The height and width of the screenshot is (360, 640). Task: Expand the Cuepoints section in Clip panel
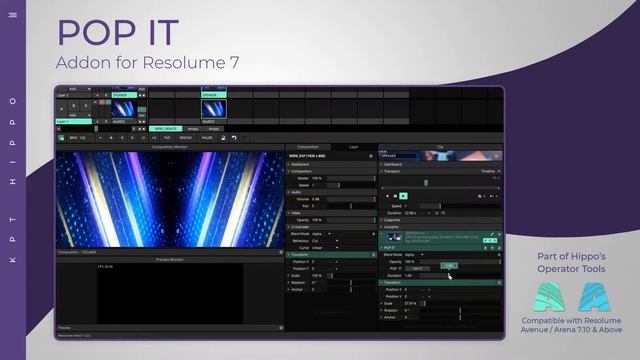[440, 220]
